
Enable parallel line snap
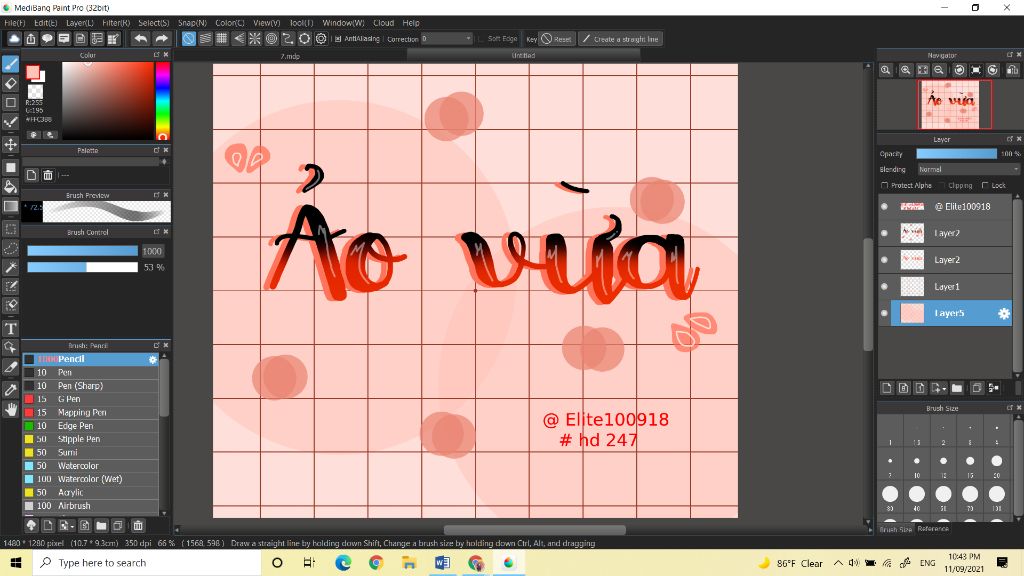[x=205, y=39]
